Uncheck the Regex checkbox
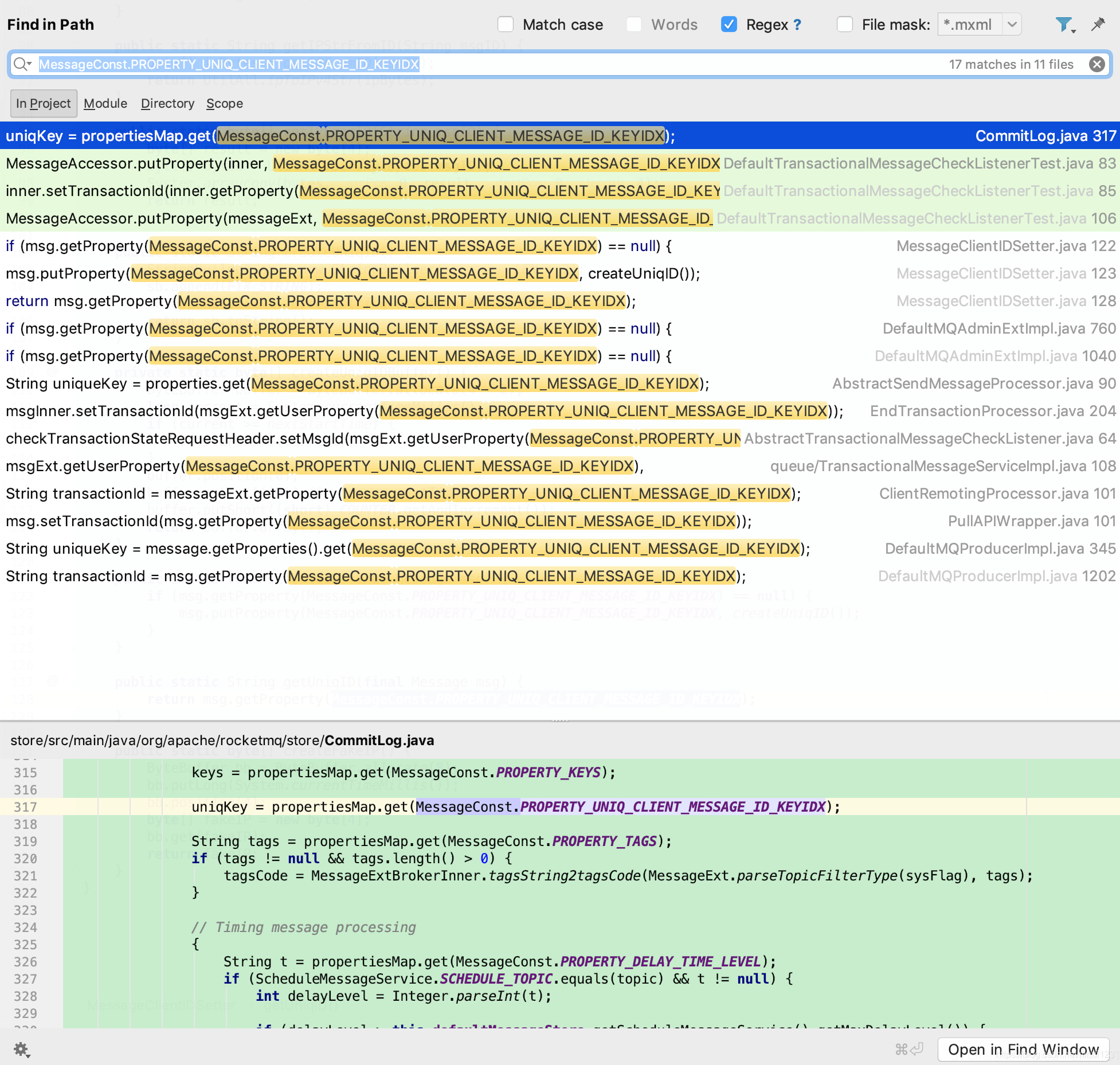Image resolution: width=1120 pixels, height=1065 pixels. click(729, 25)
